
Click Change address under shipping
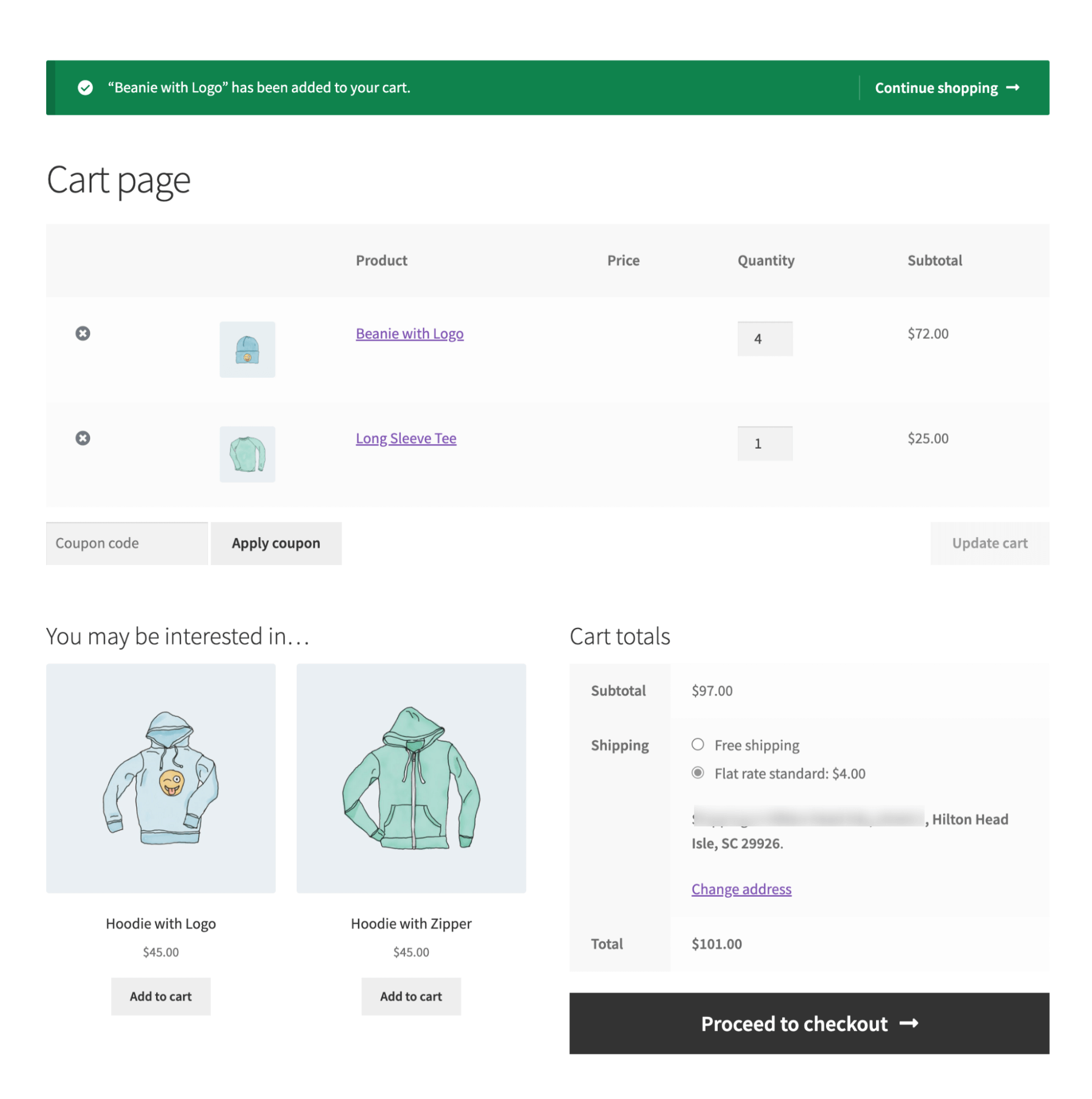[x=741, y=888]
